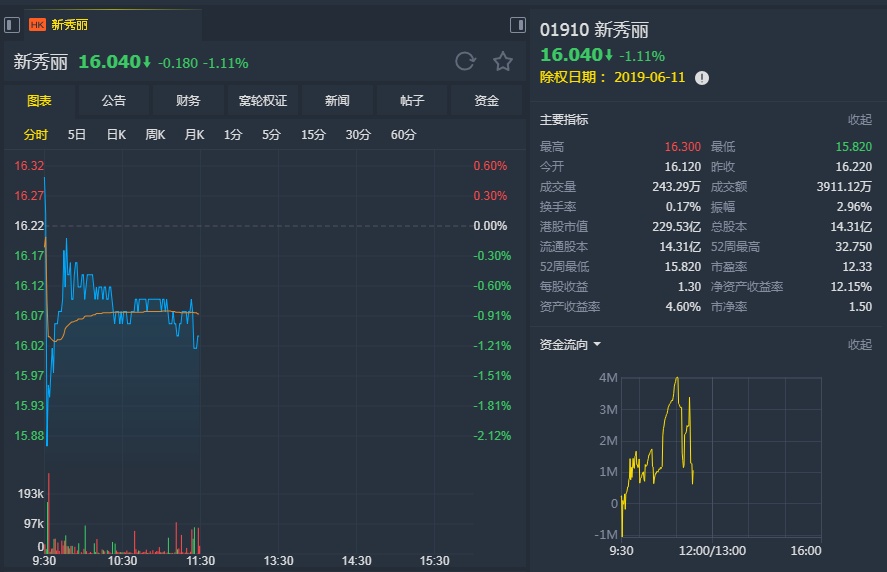Refresh the stock quote
The height and width of the screenshot is (572, 887).
coord(465,61)
